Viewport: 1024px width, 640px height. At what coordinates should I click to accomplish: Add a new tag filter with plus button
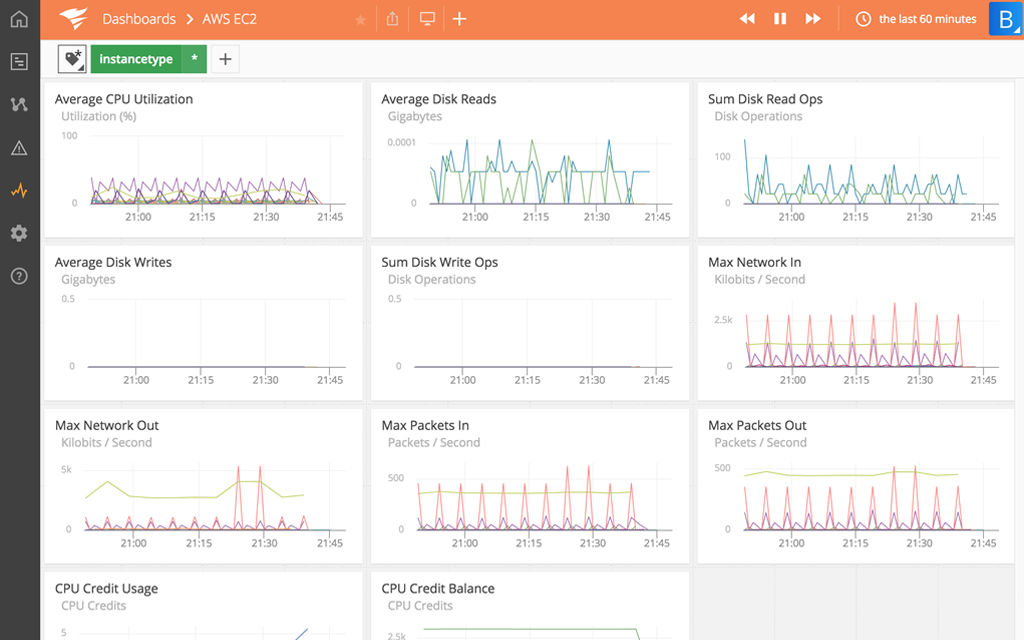tap(225, 60)
